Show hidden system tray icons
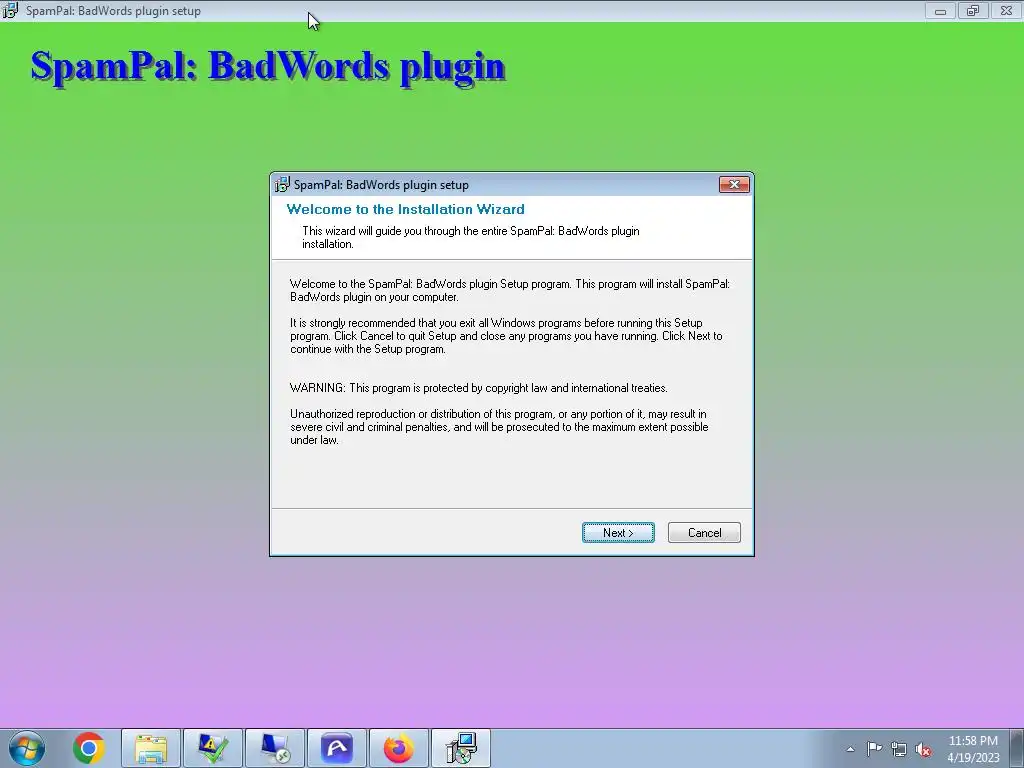Viewport: 1024px width, 768px height. tap(850, 749)
